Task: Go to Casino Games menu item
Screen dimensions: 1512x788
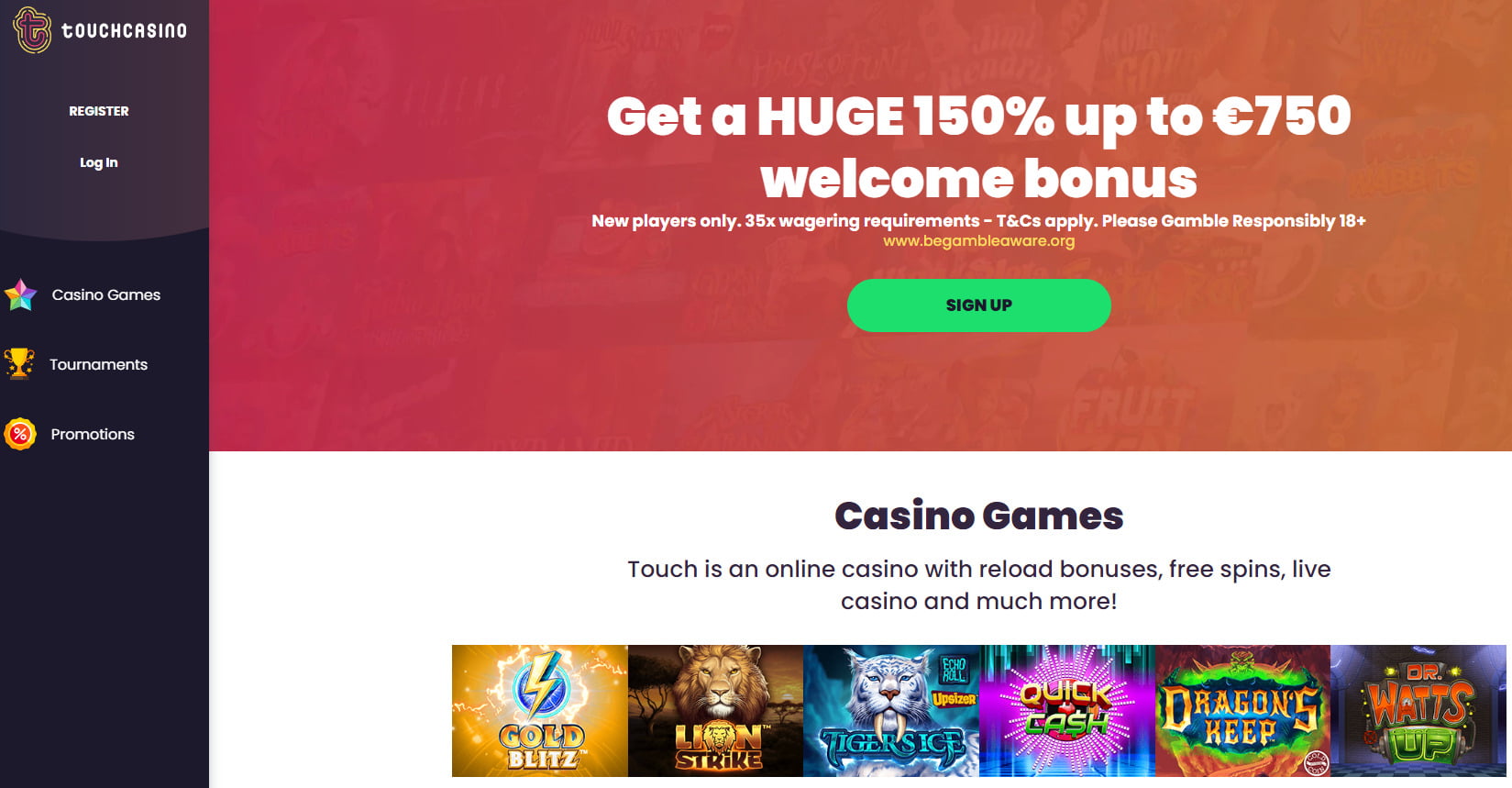Action: click(x=106, y=294)
